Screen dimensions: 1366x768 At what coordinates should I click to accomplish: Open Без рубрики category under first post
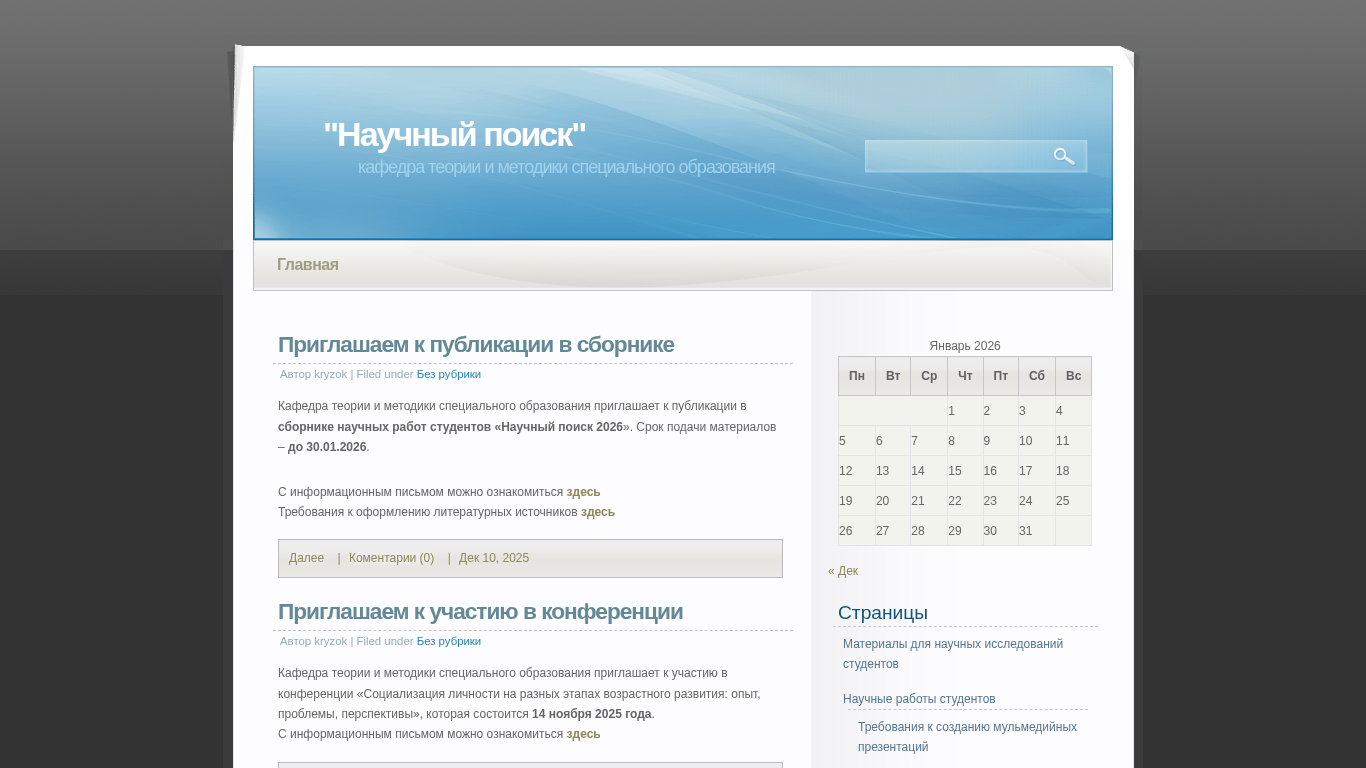(x=448, y=374)
